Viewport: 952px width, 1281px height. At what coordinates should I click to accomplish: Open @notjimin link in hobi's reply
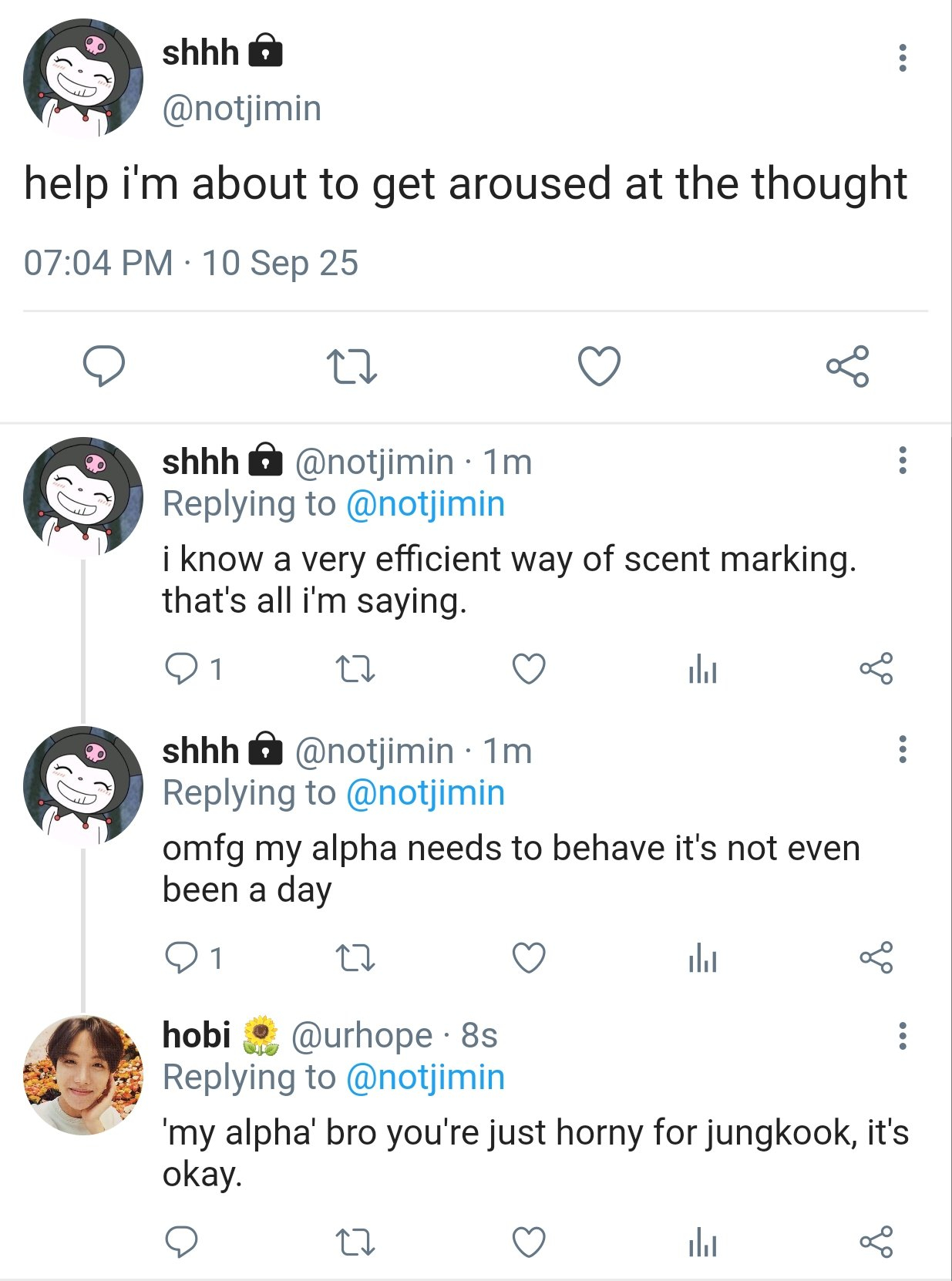click(426, 1078)
